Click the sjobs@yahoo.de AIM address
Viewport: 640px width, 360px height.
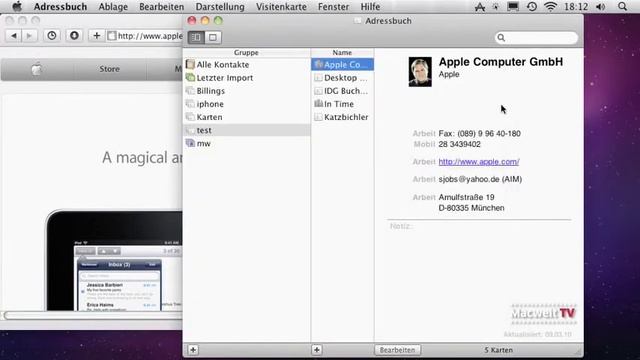[480, 179]
